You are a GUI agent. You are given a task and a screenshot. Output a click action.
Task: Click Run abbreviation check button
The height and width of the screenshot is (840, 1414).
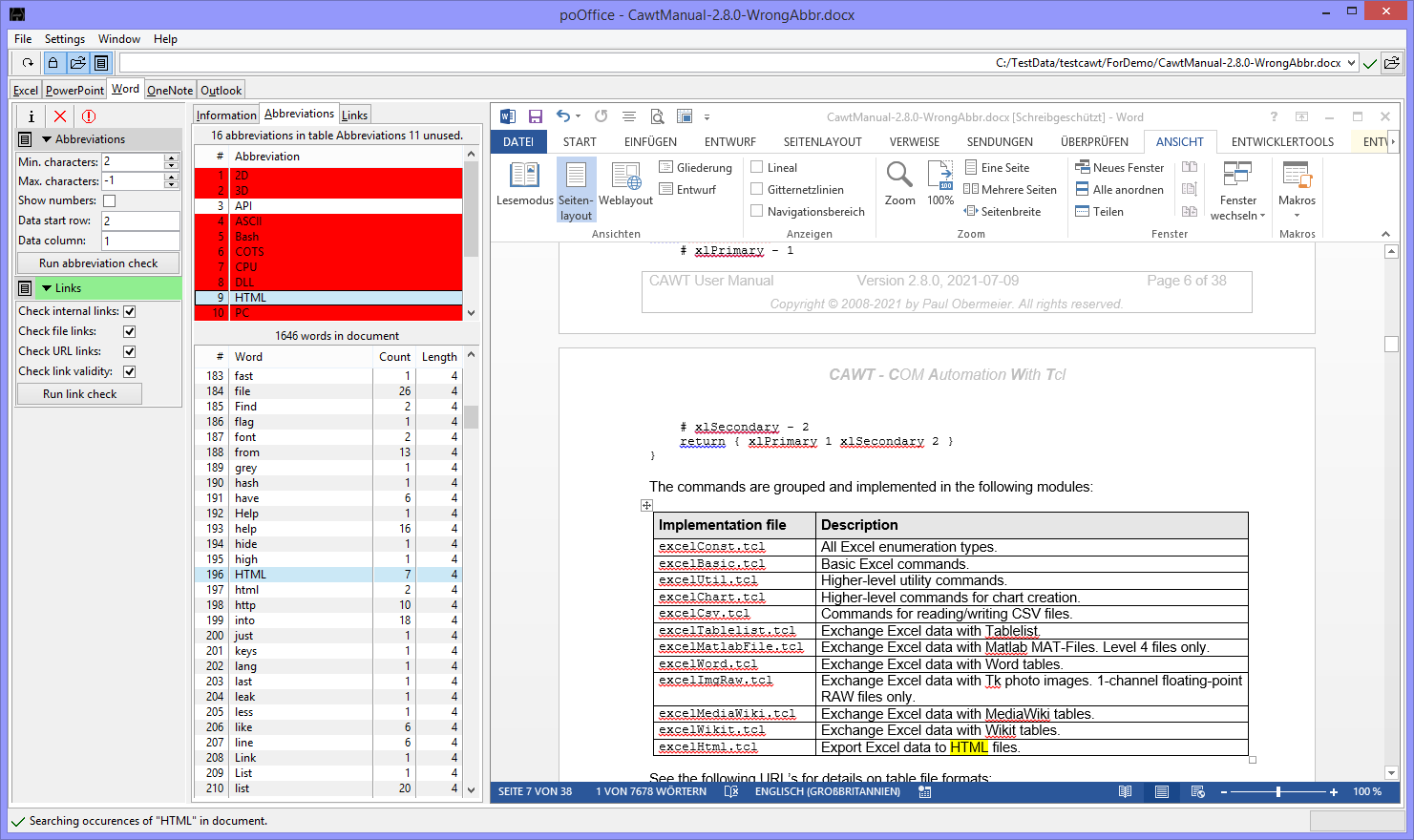coord(98,262)
